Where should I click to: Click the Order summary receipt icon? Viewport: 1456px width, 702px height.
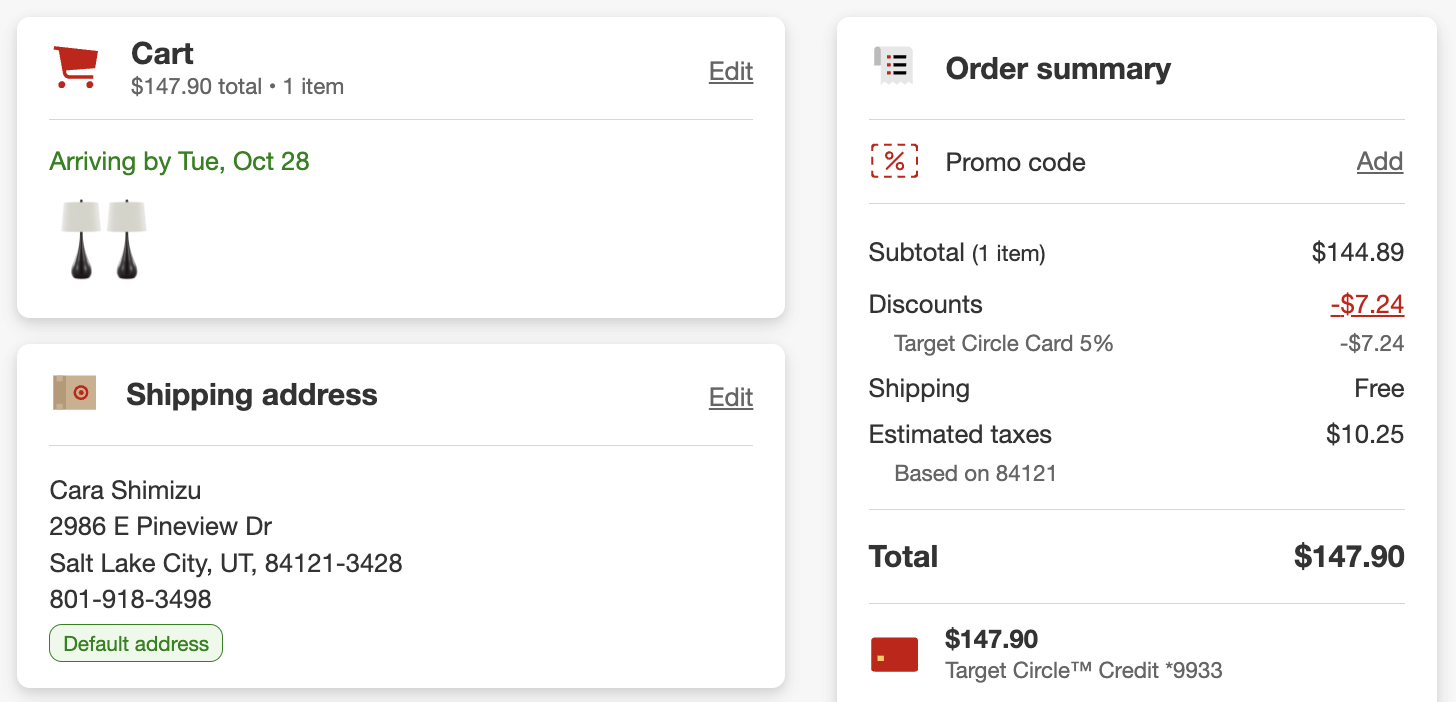pyautogui.click(x=892, y=66)
